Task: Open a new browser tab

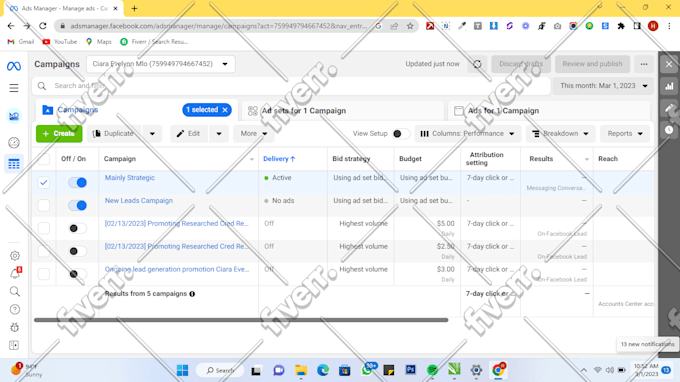Action: point(134,8)
